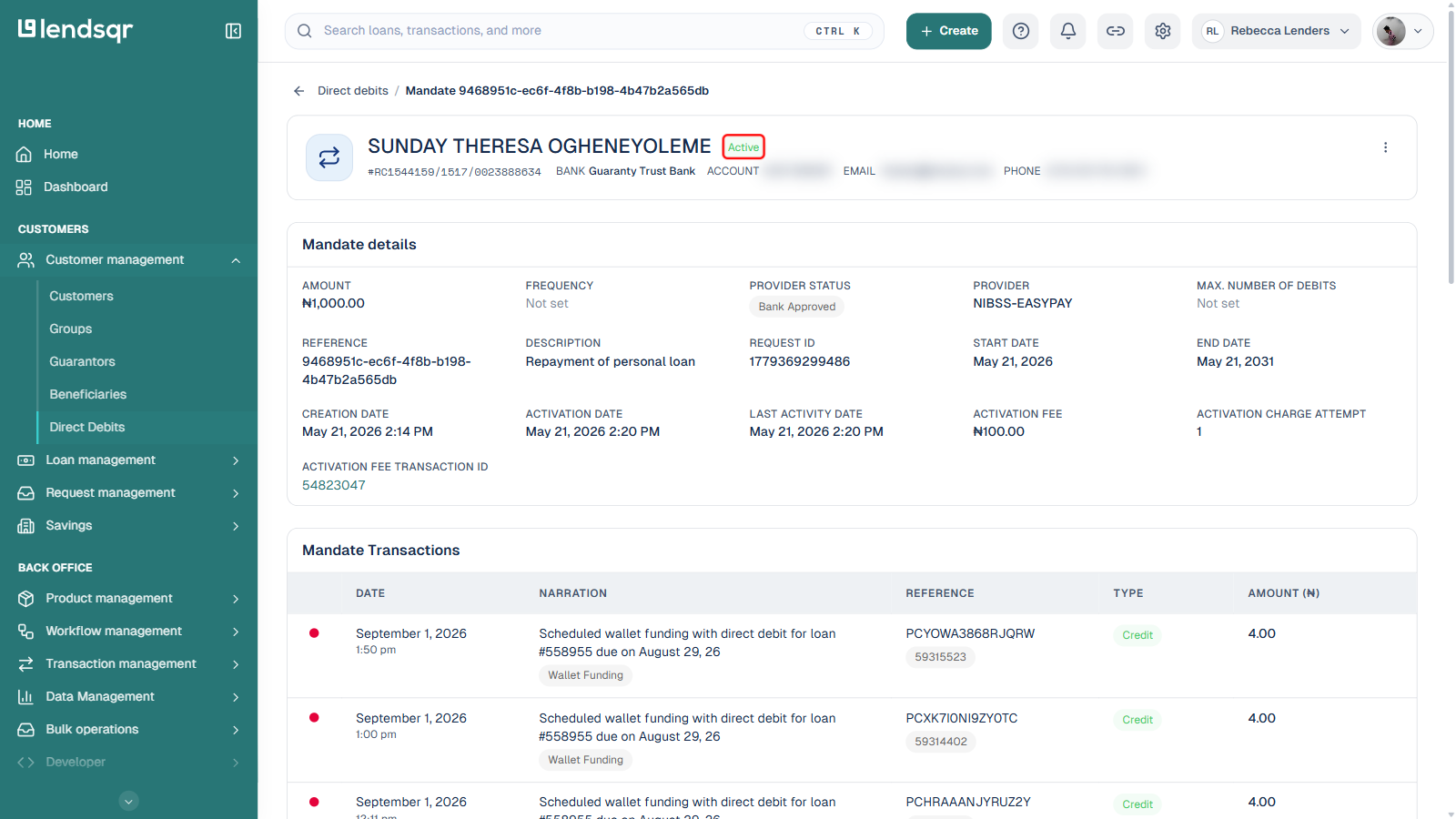The image size is (1456, 819).
Task: Follow the Direct debits breadcrumb link
Action: point(353,91)
